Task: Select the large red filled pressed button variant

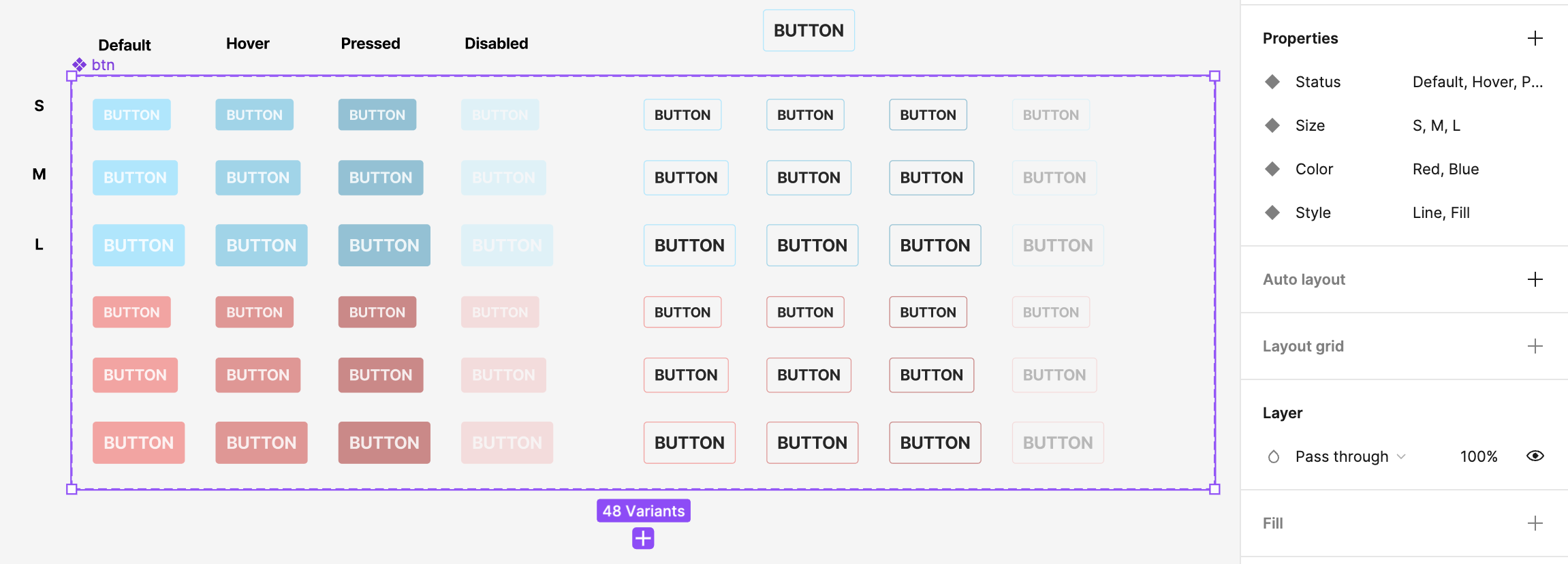Action: tap(384, 443)
